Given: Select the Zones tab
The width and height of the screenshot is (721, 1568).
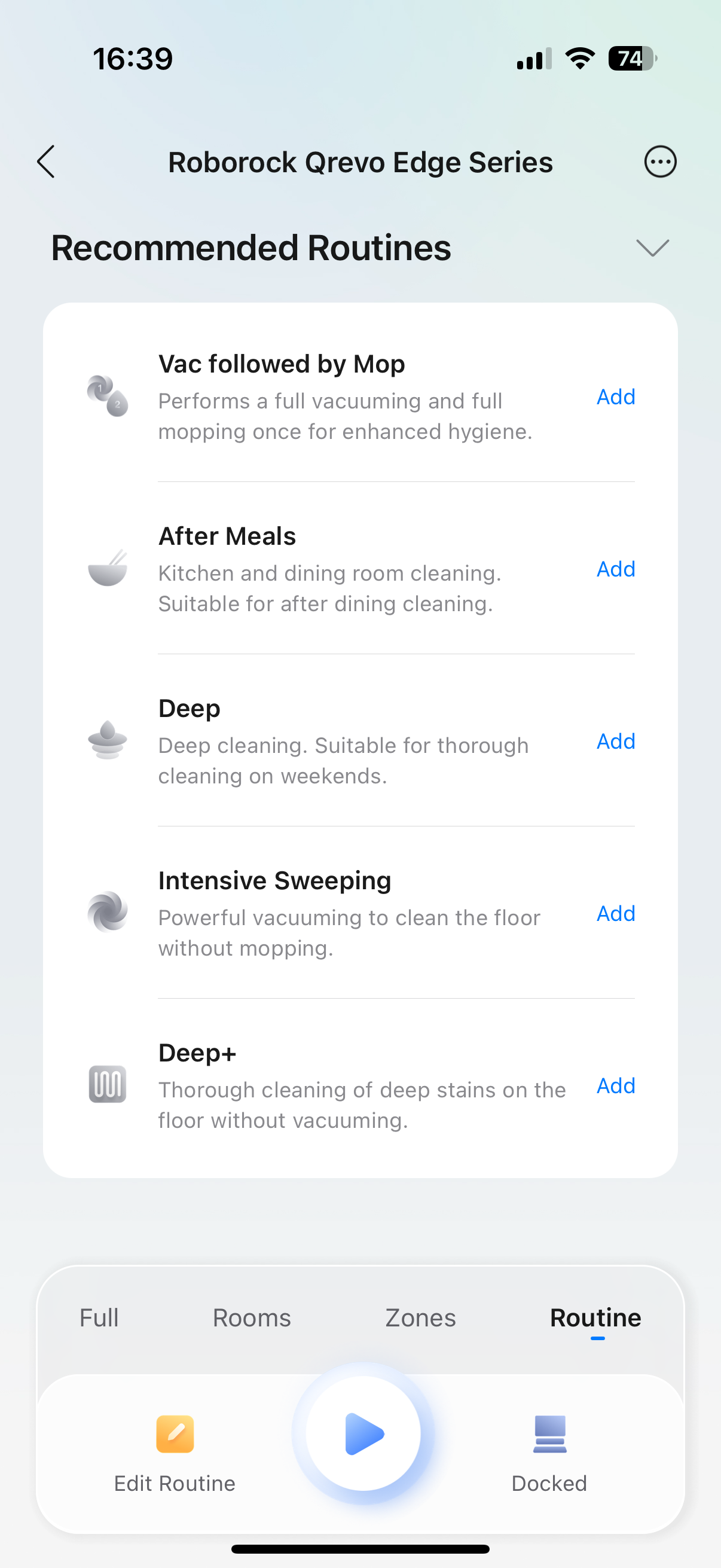Looking at the screenshot, I should 420,1318.
